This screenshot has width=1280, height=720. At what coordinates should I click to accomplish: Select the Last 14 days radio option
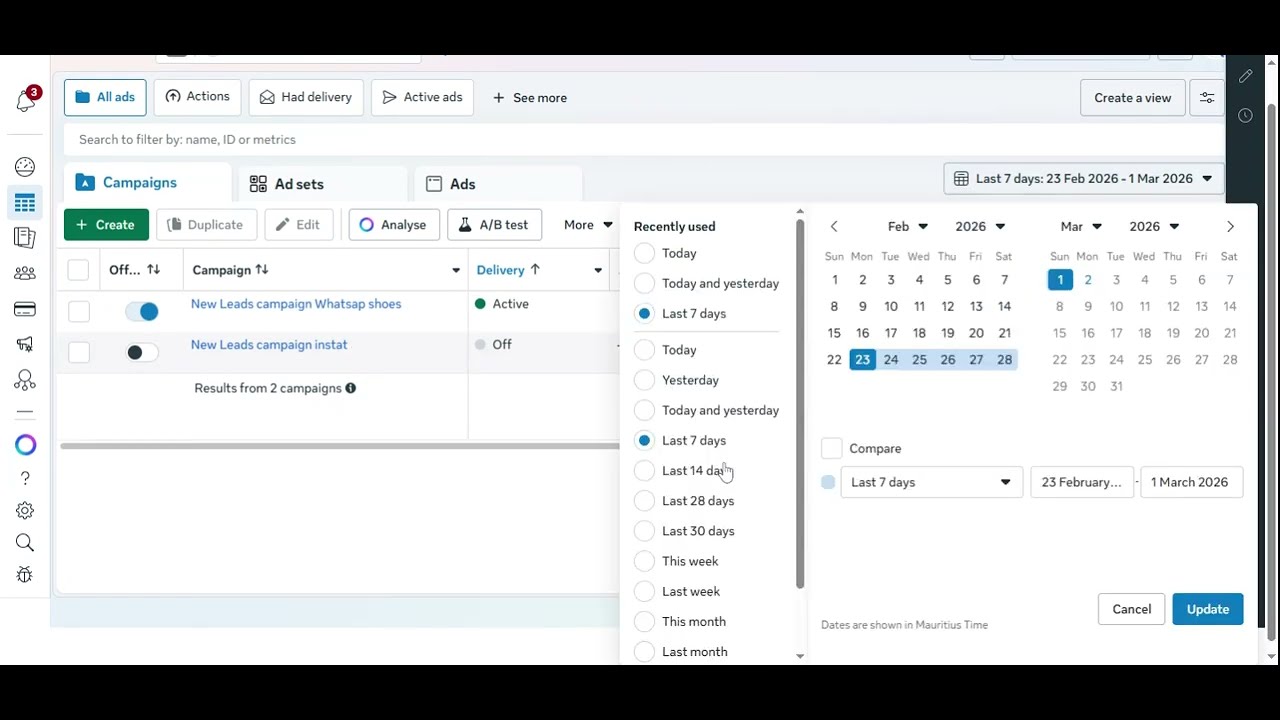644,470
